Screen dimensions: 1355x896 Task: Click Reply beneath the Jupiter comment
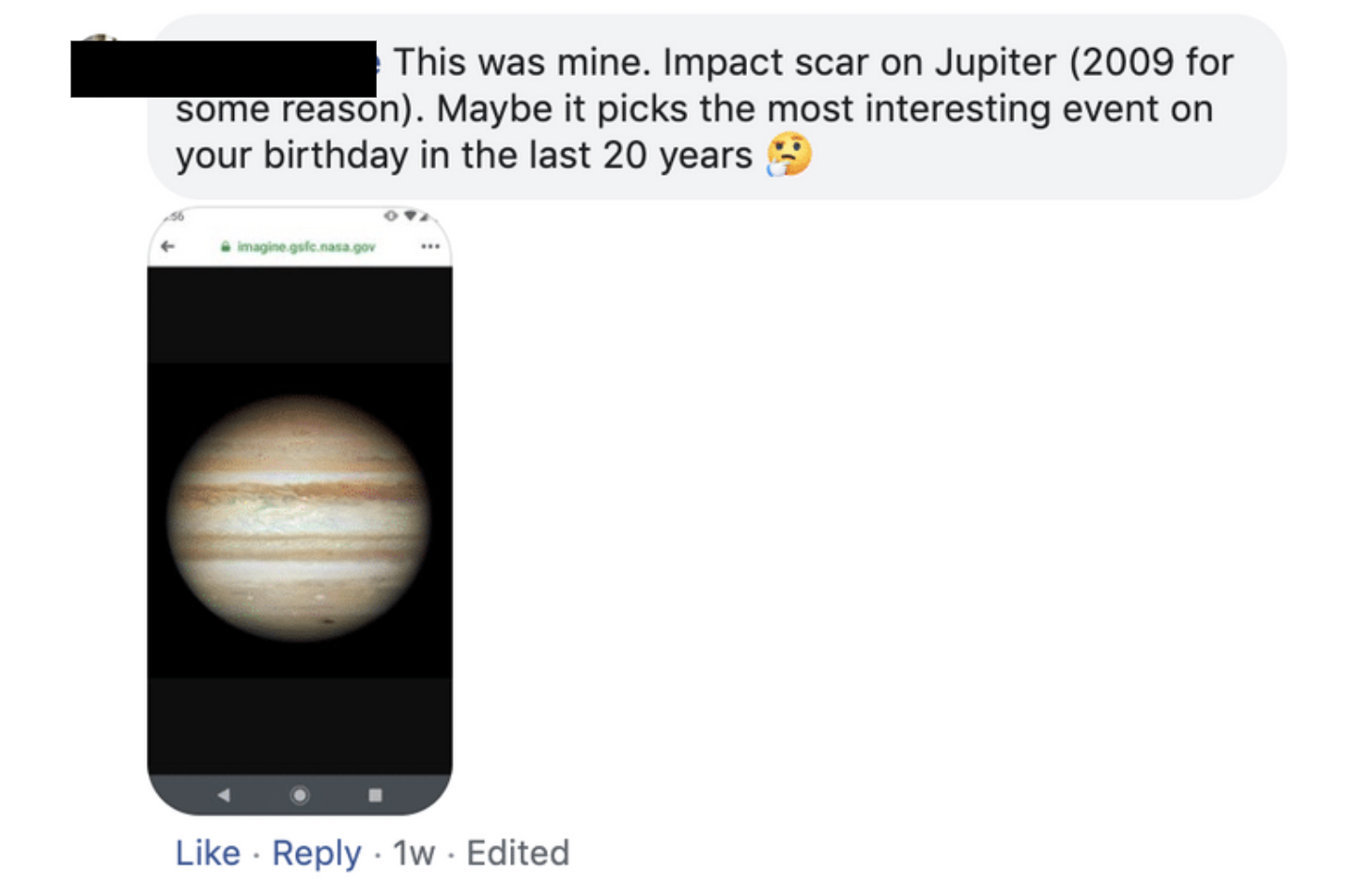tap(316, 853)
